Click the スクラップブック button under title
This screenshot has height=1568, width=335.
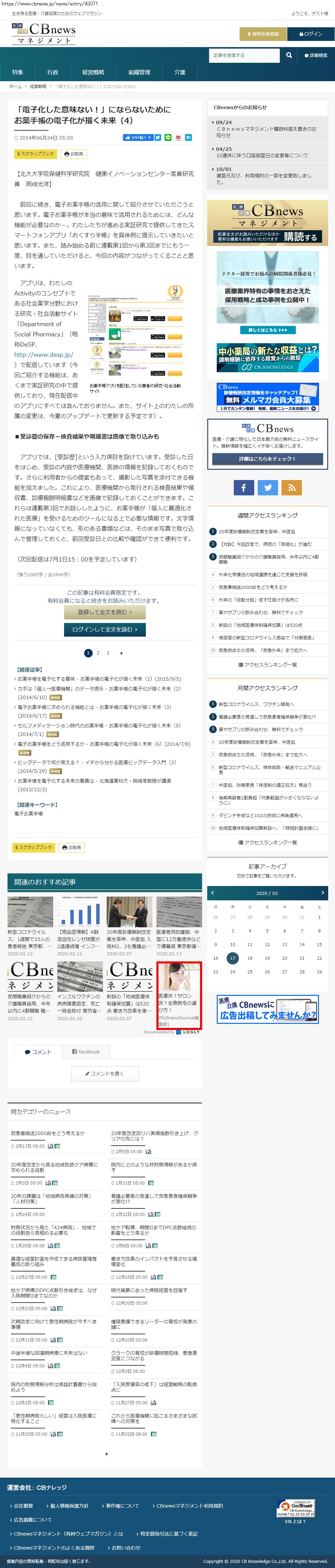pos(35,154)
